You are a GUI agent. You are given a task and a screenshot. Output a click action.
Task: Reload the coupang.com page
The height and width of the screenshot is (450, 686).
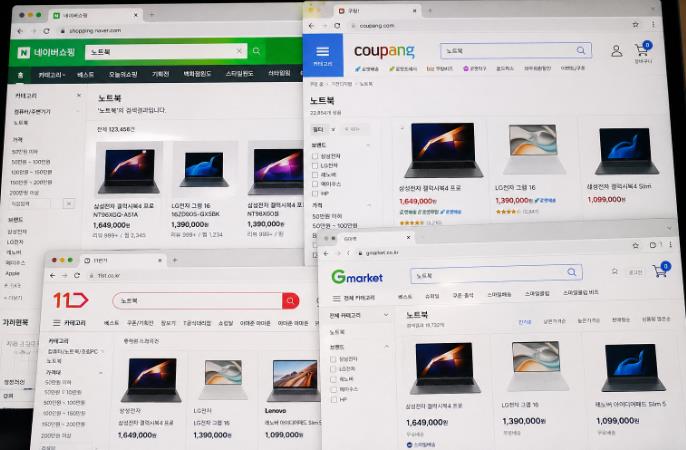(337, 26)
